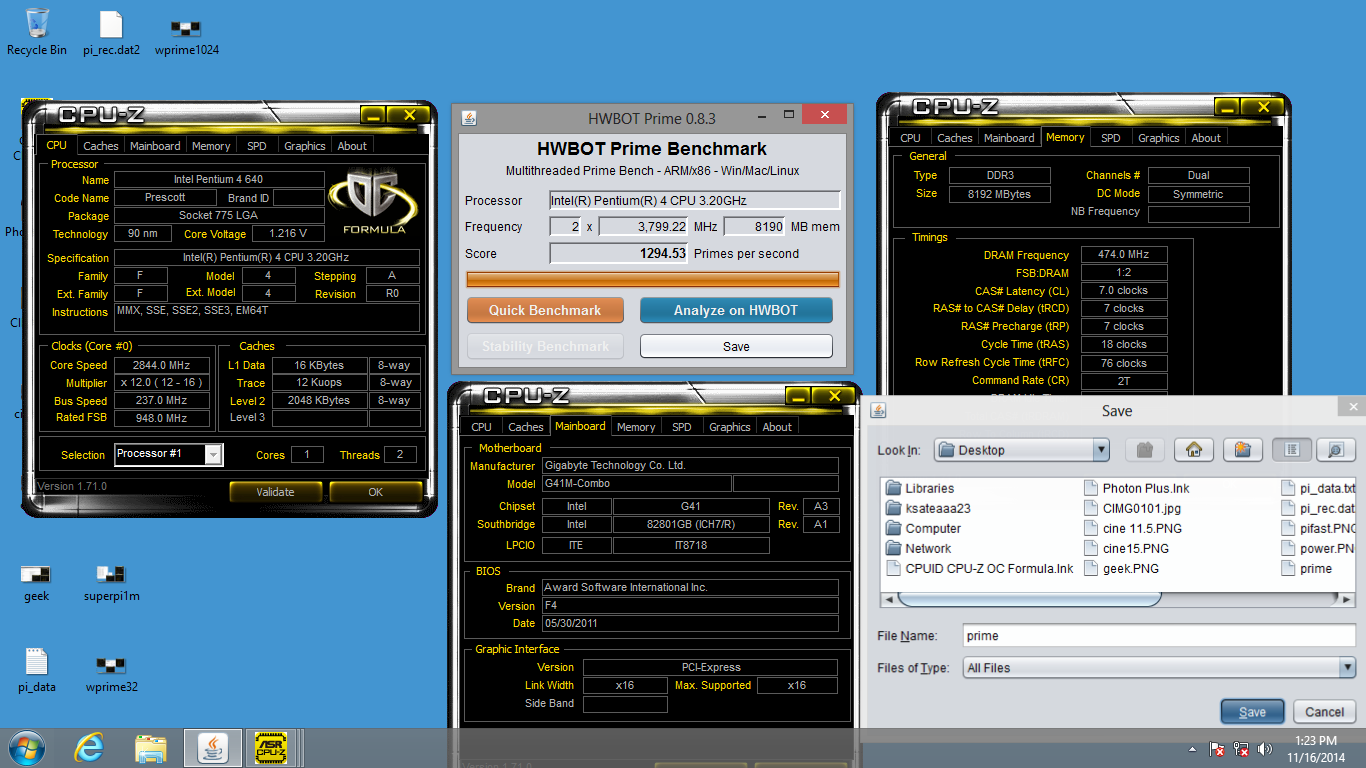Image resolution: width=1366 pixels, height=768 pixels.
Task: Select the wprime32 desktop shortcut
Action: (111, 673)
